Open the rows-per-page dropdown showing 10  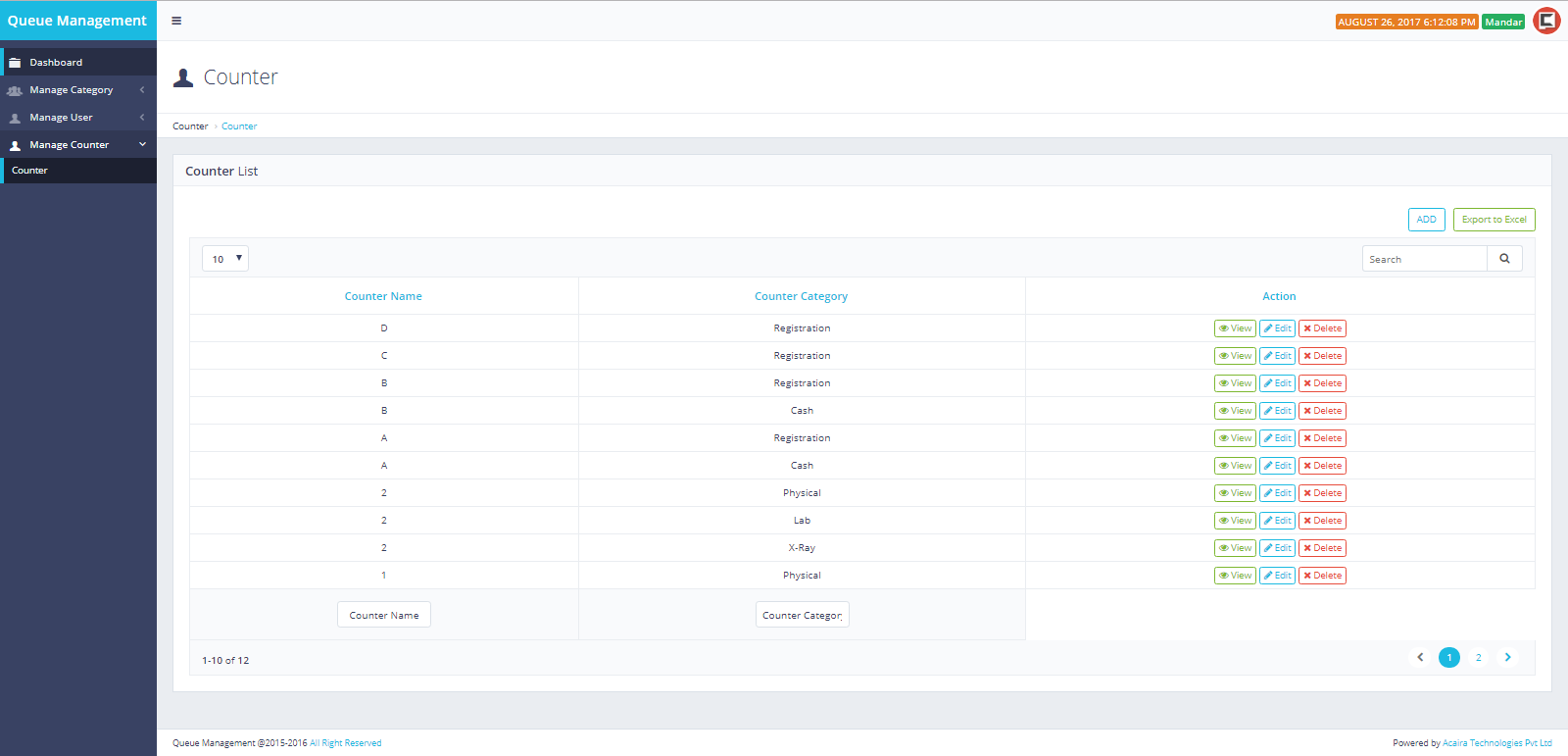pos(225,259)
